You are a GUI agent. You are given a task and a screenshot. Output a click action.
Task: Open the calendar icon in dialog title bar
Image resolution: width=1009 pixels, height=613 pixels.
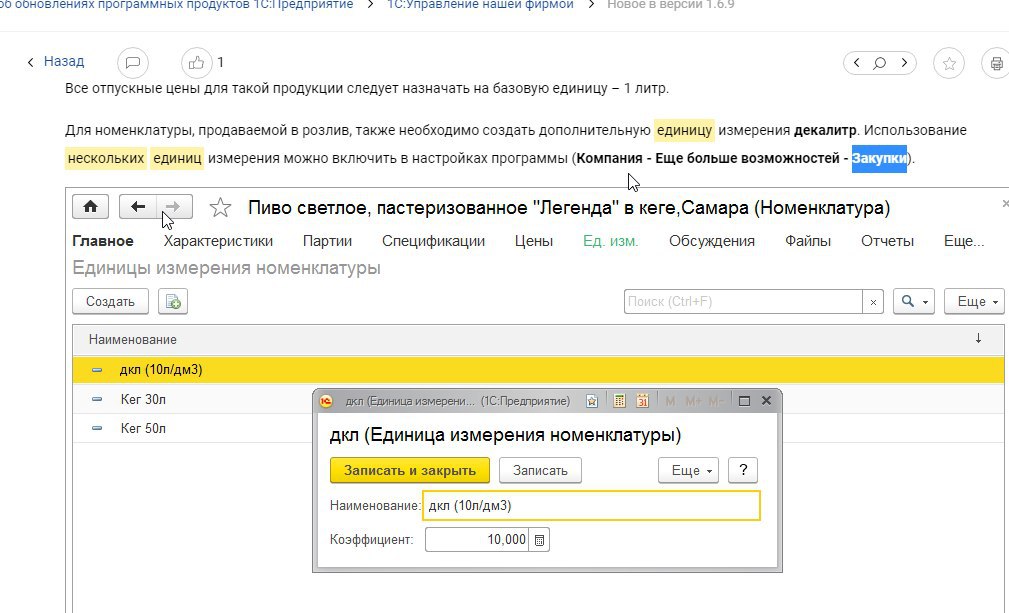click(x=642, y=401)
